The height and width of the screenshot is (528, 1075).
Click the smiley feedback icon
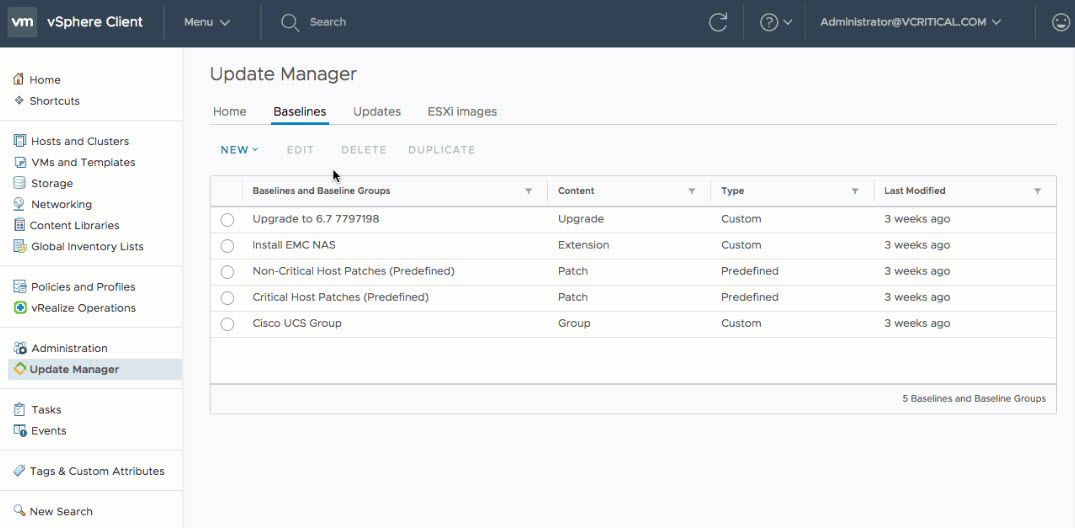pyautogui.click(x=1061, y=22)
